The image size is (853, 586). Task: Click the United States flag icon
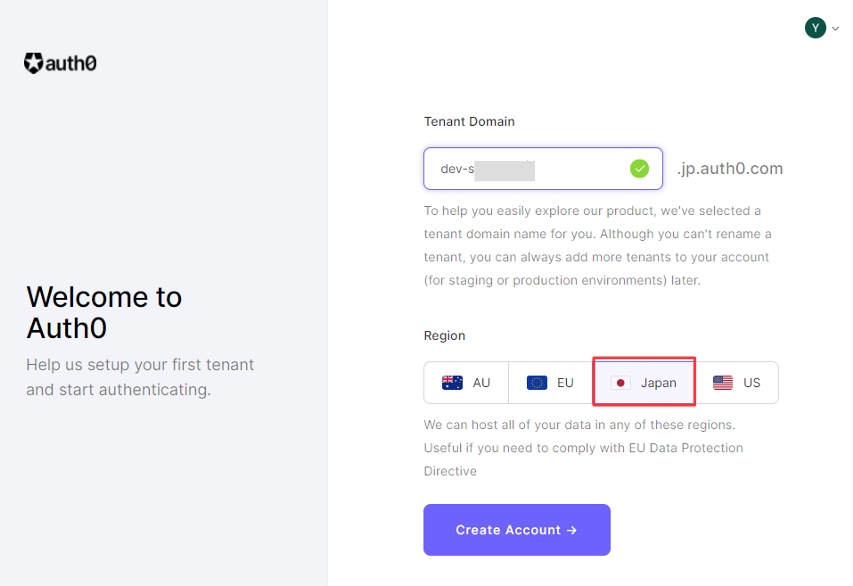point(723,383)
